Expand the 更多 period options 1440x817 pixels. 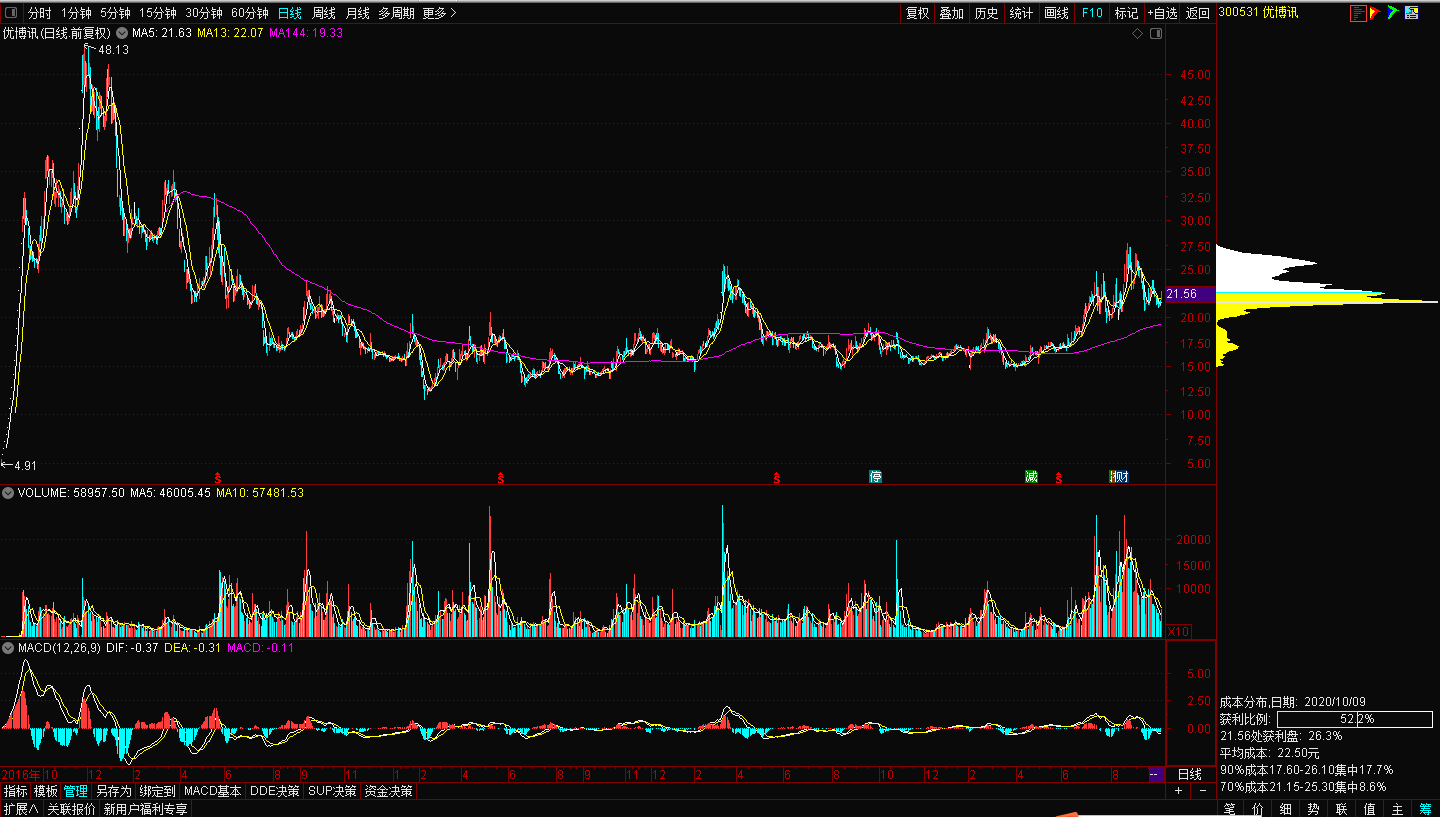[439, 13]
